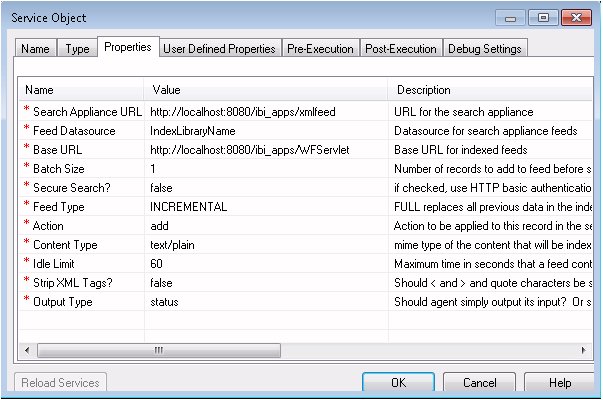Confirm with the OK button
Image resolution: width=603 pixels, height=400 pixels.
pyautogui.click(x=398, y=382)
